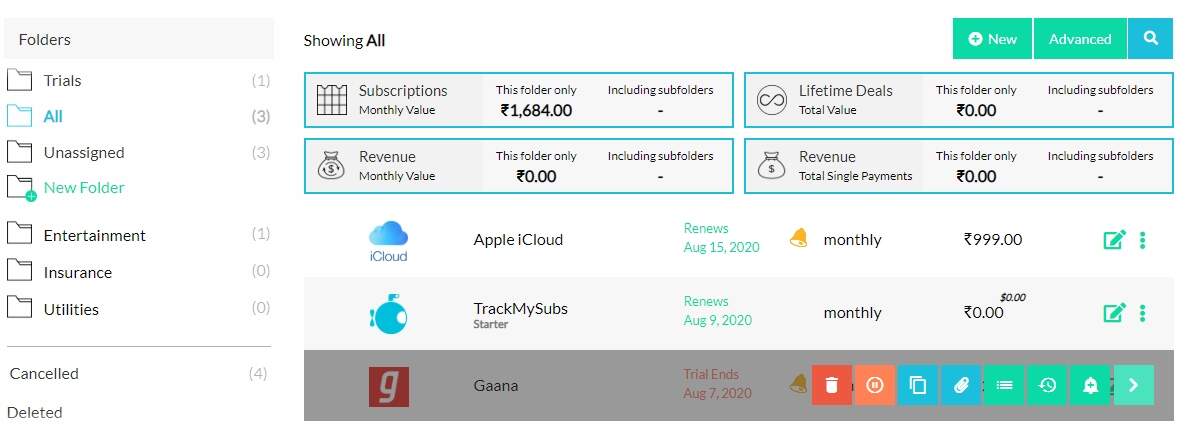This screenshot has height=438, width=1199.
Task: Toggle the Apple iCloud alert bell
Action: tap(798, 239)
